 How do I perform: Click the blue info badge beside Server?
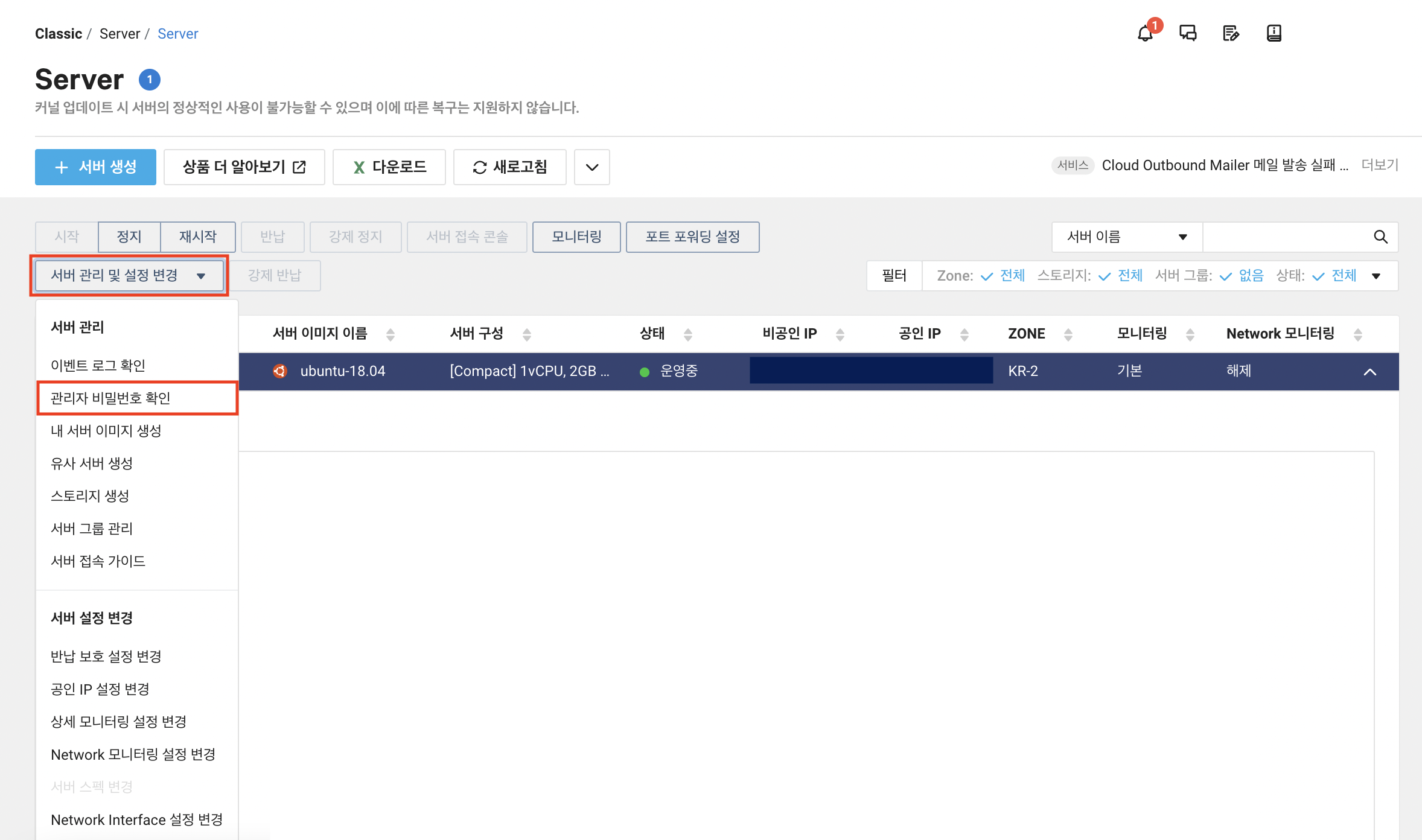[x=149, y=80]
